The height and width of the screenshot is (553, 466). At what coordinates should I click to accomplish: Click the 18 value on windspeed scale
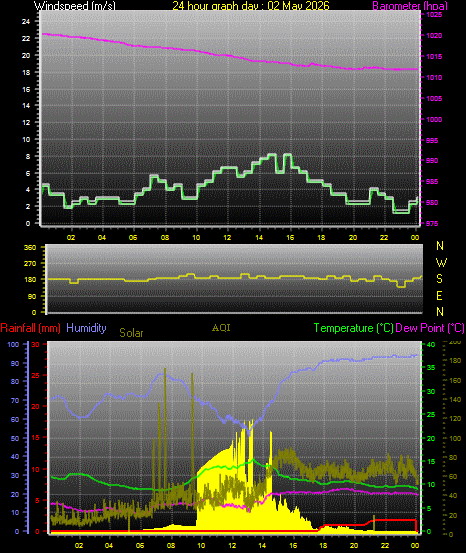point(26,72)
